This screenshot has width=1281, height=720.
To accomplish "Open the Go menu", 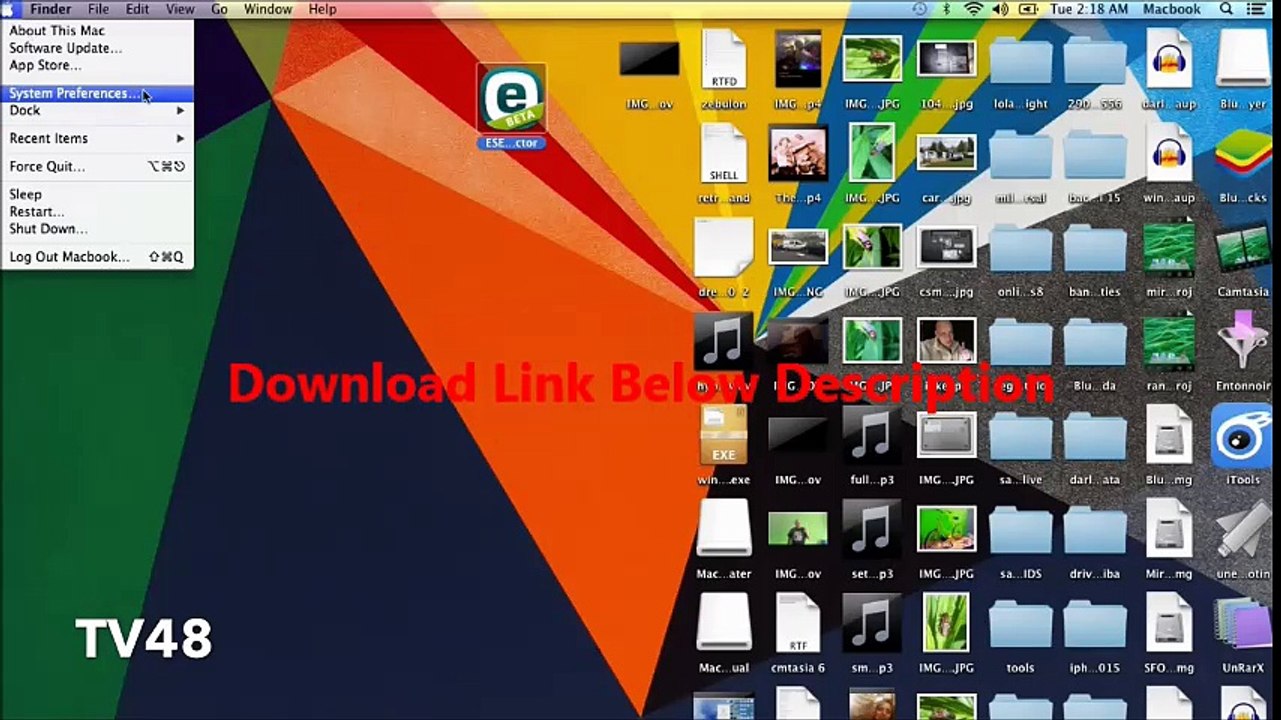I will (x=219, y=9).
